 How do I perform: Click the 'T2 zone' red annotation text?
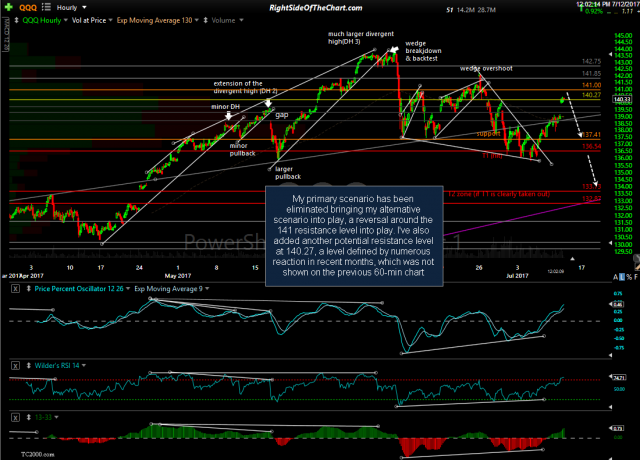click(x=499, y=194)
